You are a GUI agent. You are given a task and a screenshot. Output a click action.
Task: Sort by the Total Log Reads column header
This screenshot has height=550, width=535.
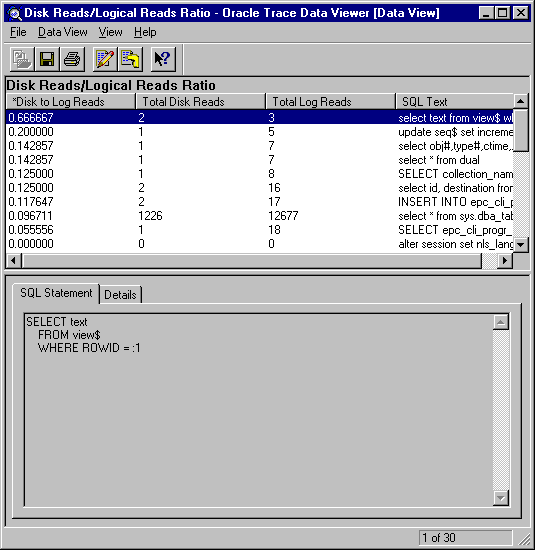tap(331, 102)
